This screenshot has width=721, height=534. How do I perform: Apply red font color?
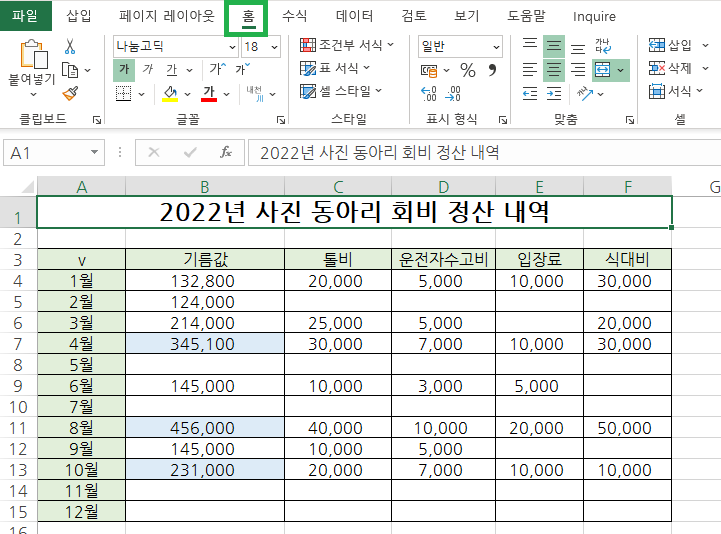[x=209, y=93]
